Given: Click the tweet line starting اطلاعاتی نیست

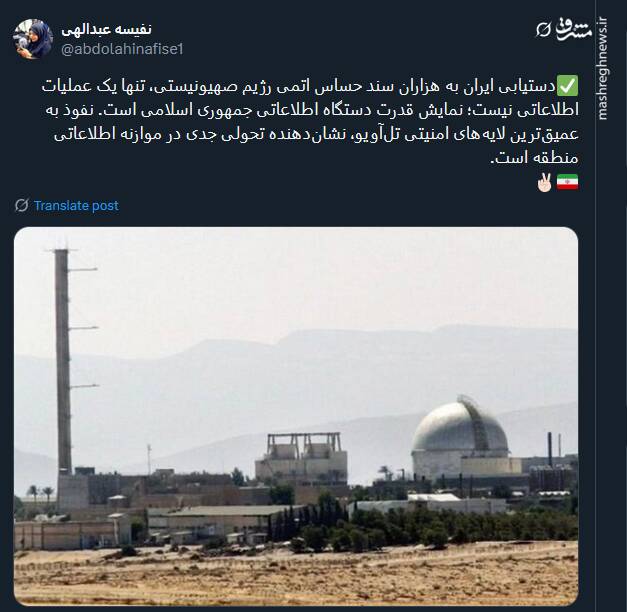Looking at the screenshot, I should (312, 110).
